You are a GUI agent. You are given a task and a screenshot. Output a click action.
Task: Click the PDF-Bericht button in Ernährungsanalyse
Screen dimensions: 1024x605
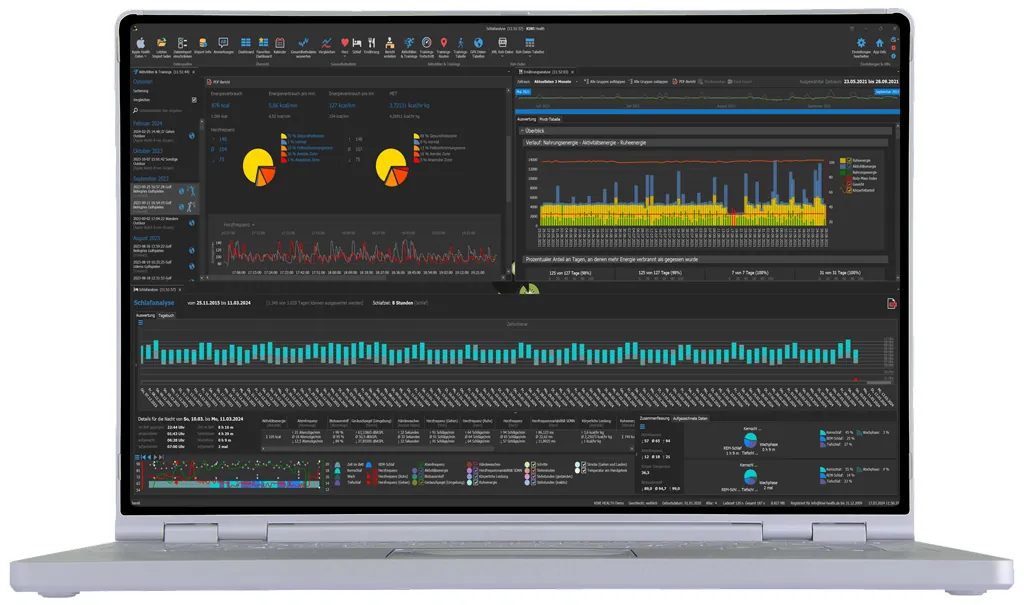[687, 80]
